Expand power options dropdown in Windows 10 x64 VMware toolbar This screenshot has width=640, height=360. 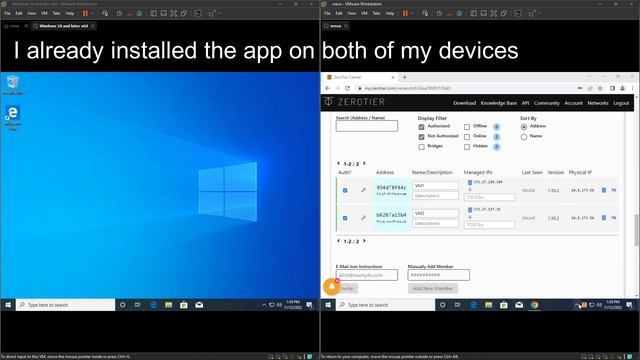[92, 13]
